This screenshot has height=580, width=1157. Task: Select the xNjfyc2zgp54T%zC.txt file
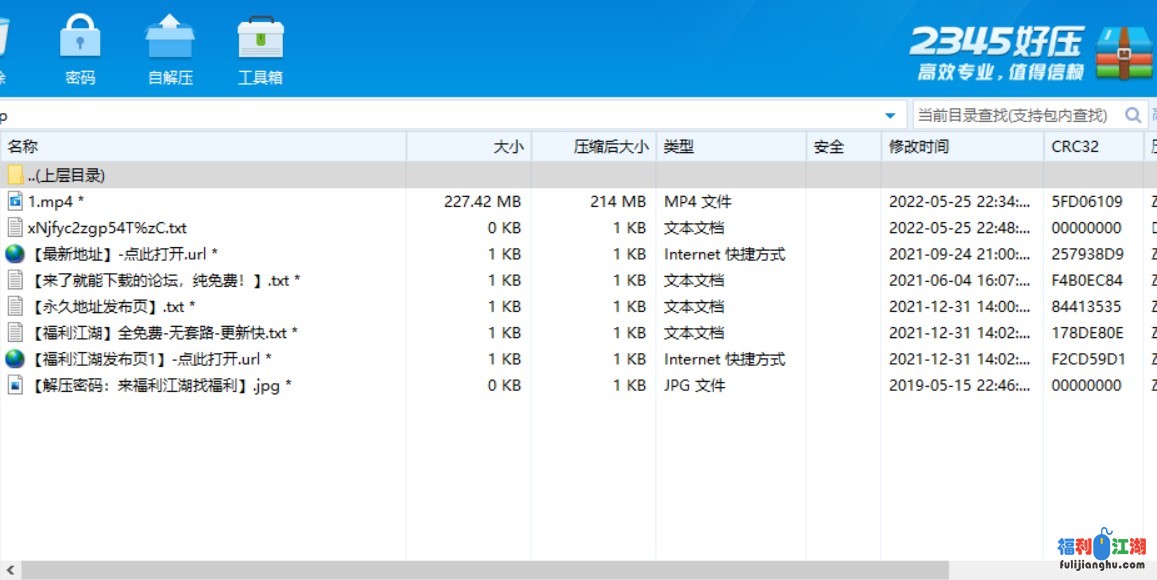pyautogui.click(x=107, y=228)
